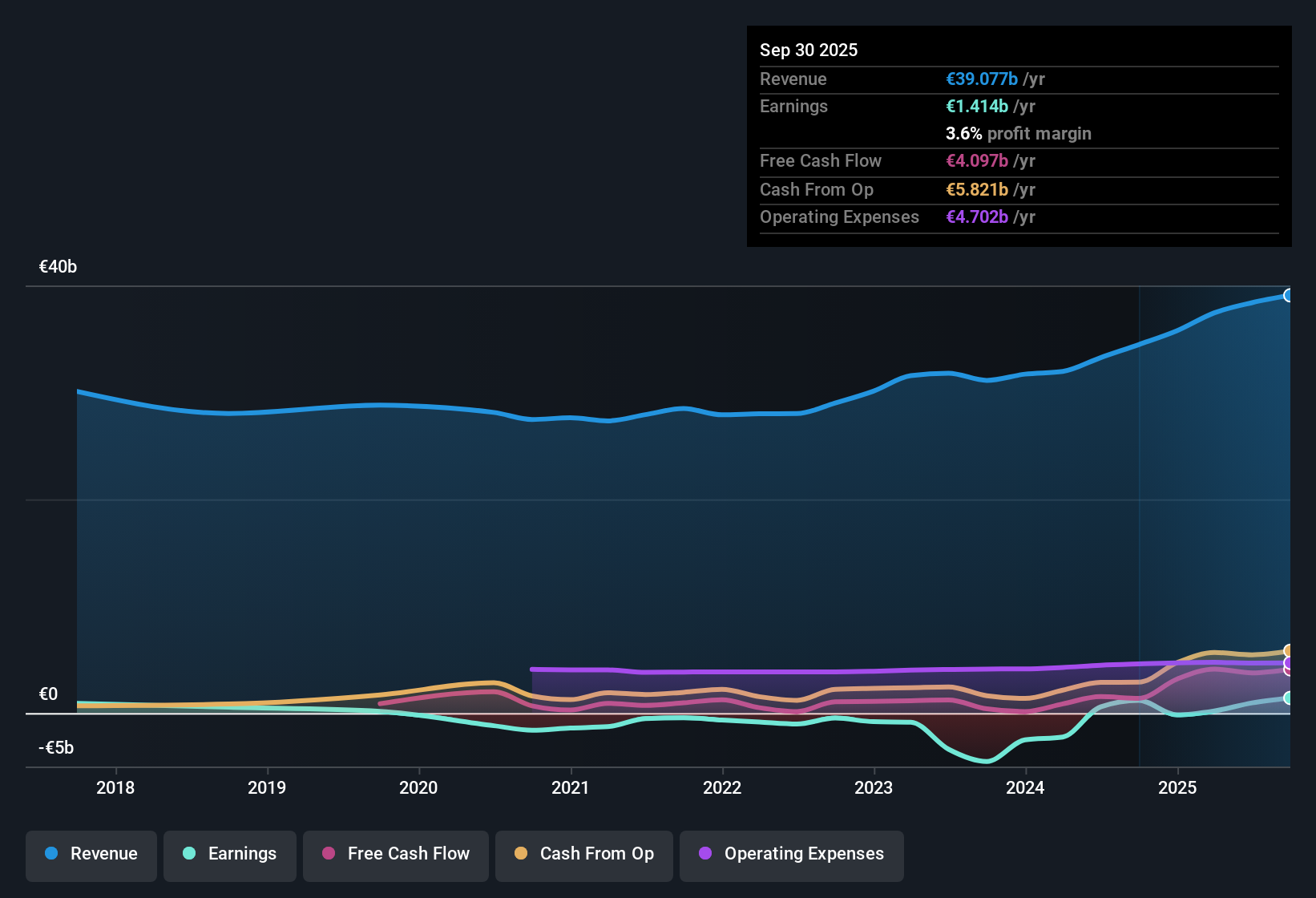Viewport: 1316px width, 898px height.
Task: Click the orange Cash From Op legend dot
Action: [522, 854]
